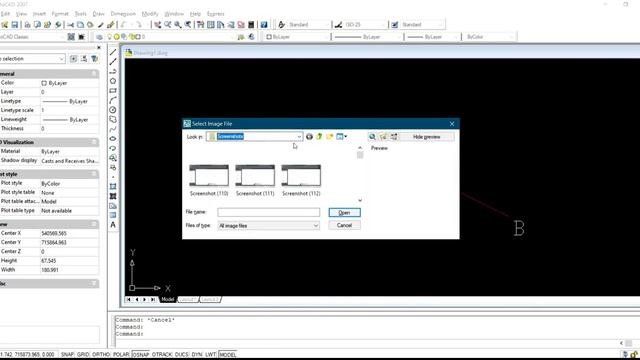Click the Save icon in Standard toolbar
The height and width of the screenshot is (360, 640).
(15, 25)
